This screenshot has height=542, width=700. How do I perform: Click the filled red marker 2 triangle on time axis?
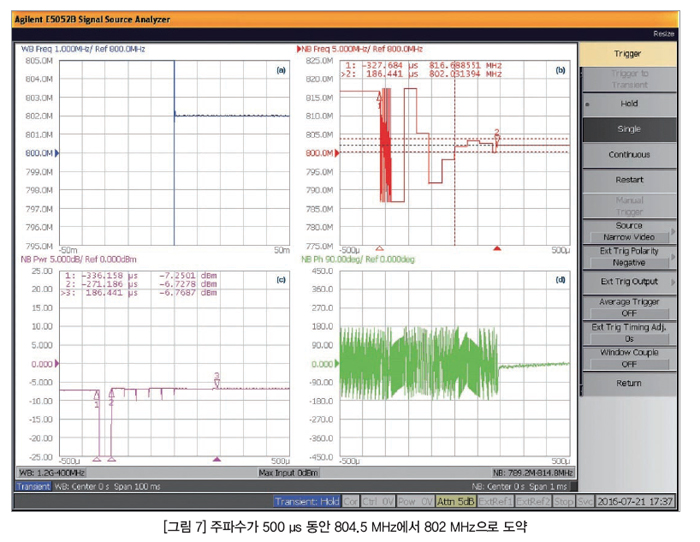497,249
